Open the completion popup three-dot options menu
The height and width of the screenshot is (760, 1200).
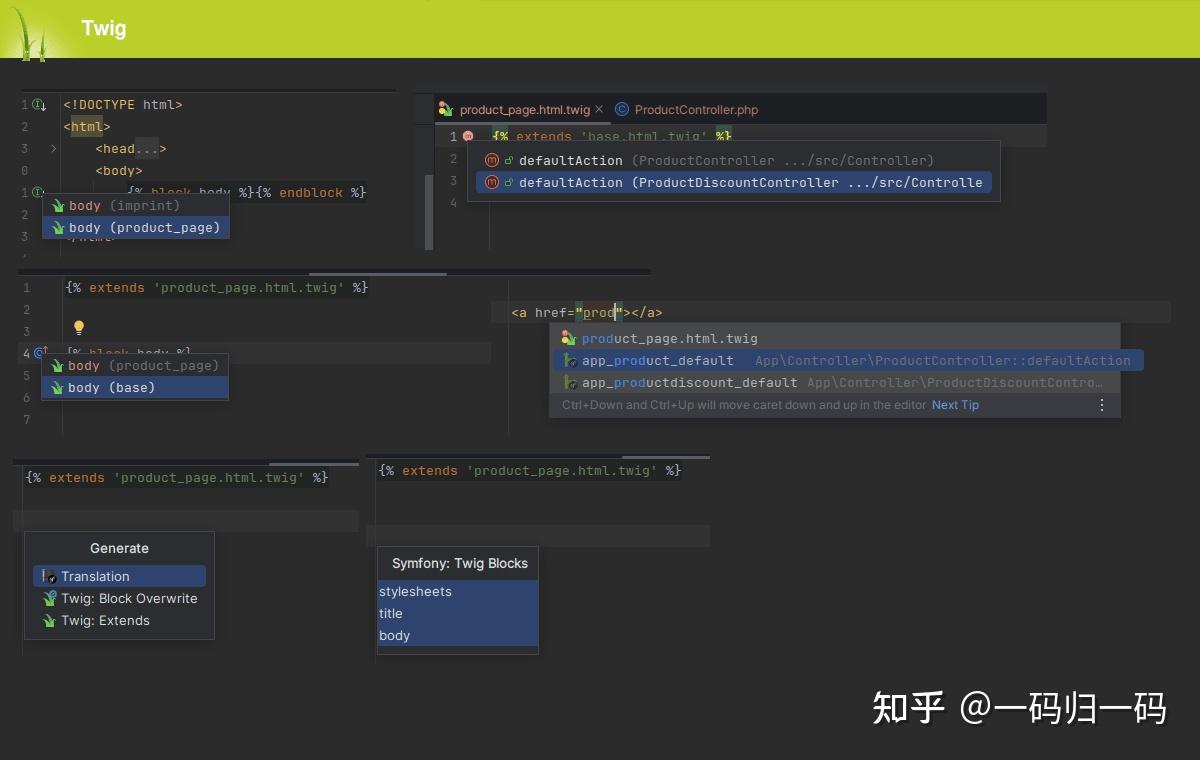1102,405
